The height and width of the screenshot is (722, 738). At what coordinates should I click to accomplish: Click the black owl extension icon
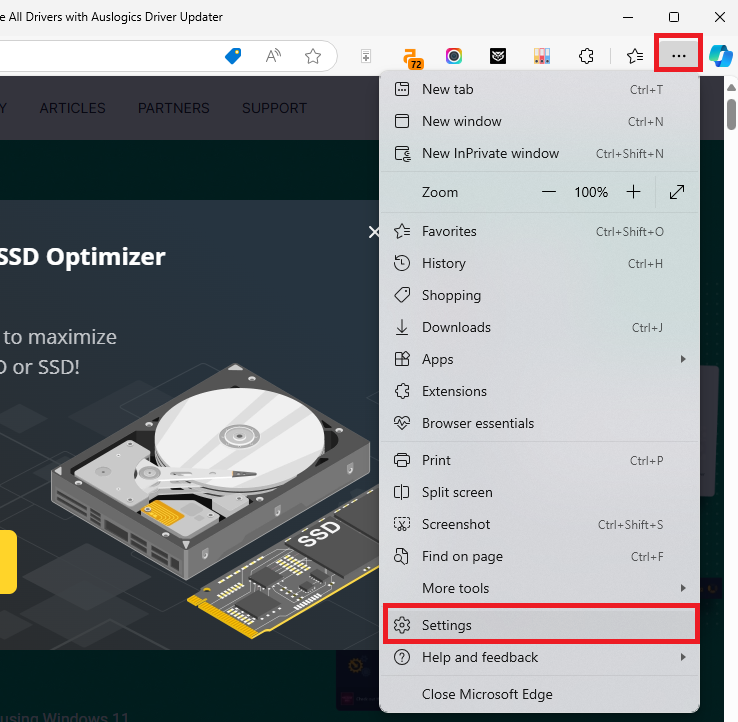pos(497,56)
